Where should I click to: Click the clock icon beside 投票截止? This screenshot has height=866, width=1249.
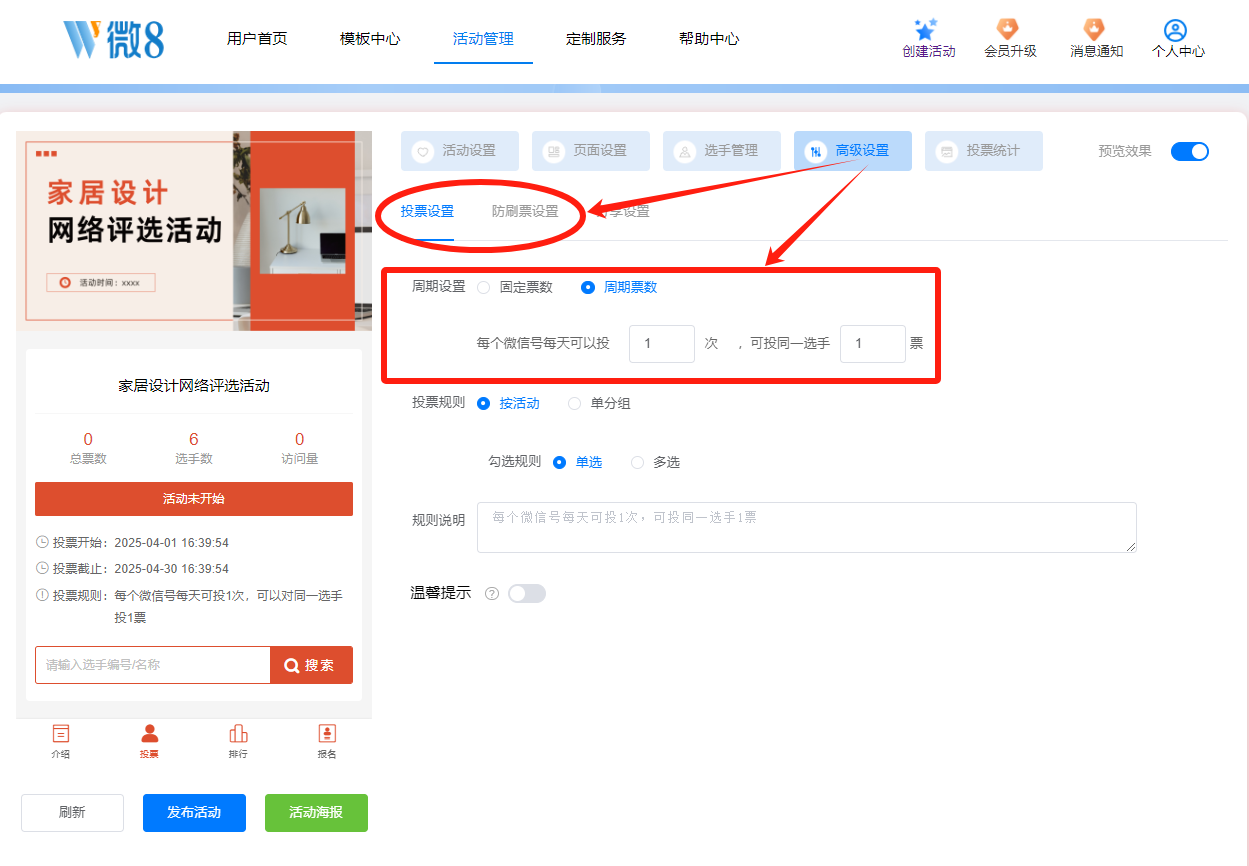(42, 568)
